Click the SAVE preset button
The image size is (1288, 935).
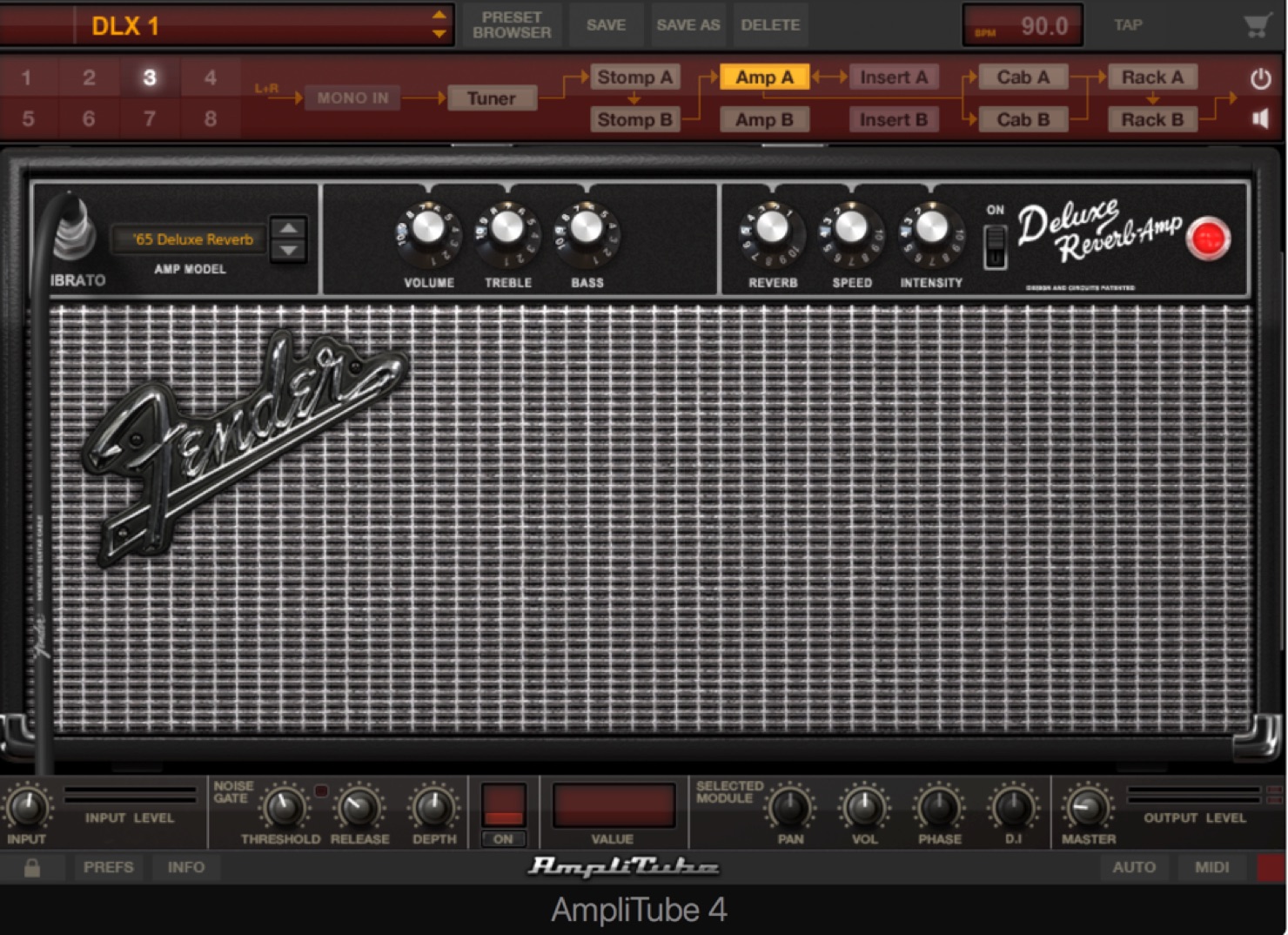coord(606,25)
